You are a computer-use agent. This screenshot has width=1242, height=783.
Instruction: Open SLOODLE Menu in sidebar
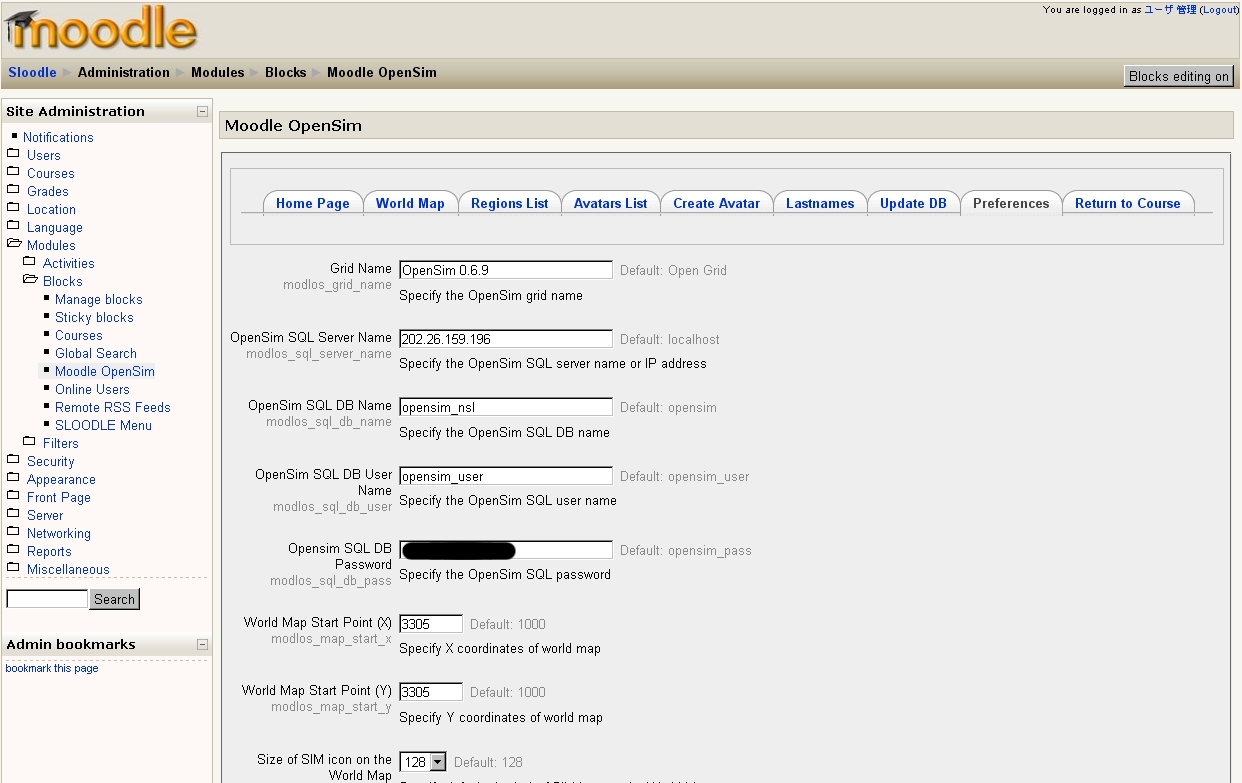103,425
